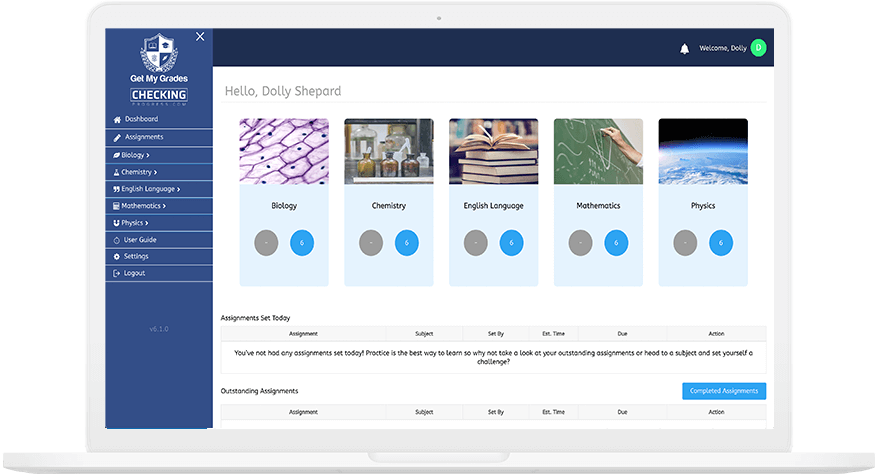Open the Chemistry card bottles thumbnail
The width and height of the screenshot is (878, 474).
tap(389, 151)
